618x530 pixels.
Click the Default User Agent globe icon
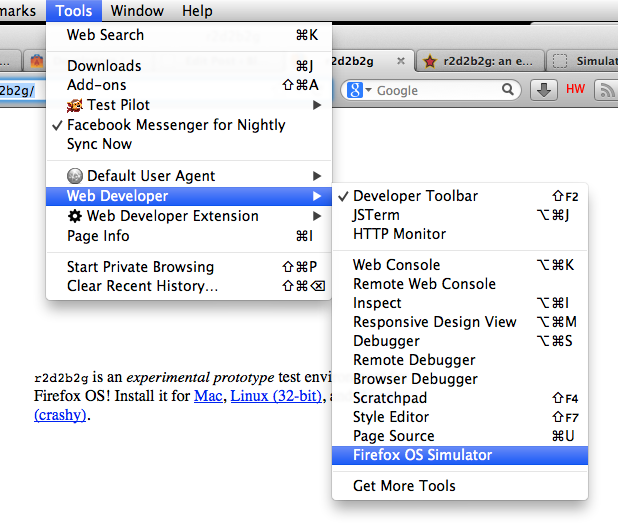75,176
